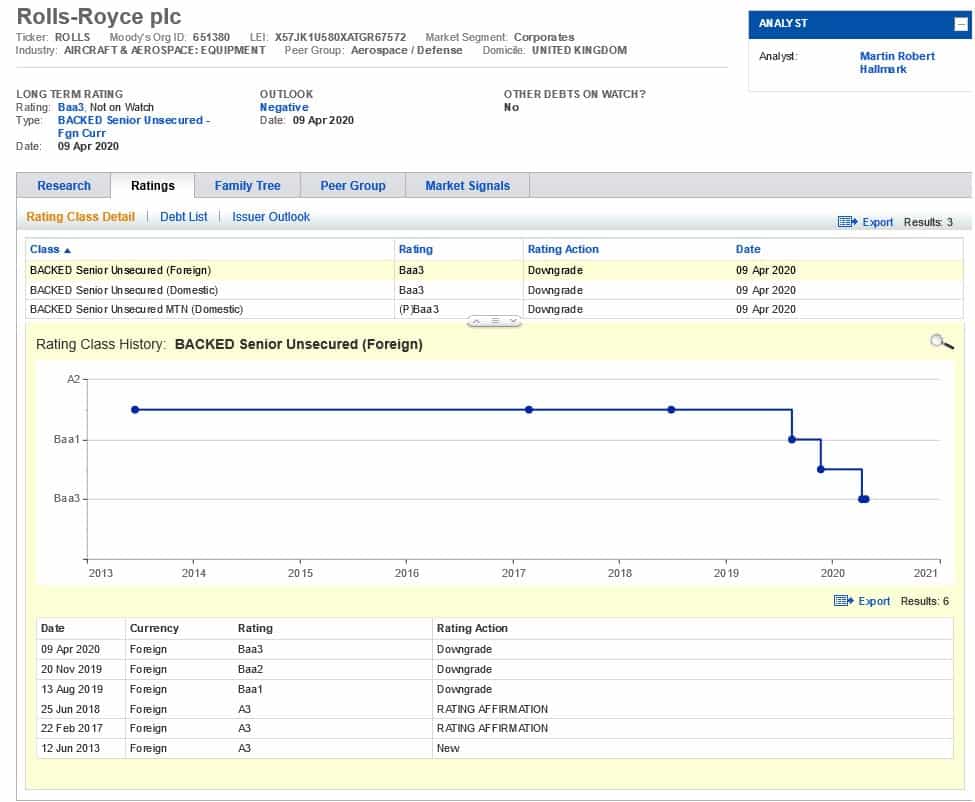975x802 pixels.
Task: Click the 13 Aug 2019 history row
Action: click(x=494, y=689)
